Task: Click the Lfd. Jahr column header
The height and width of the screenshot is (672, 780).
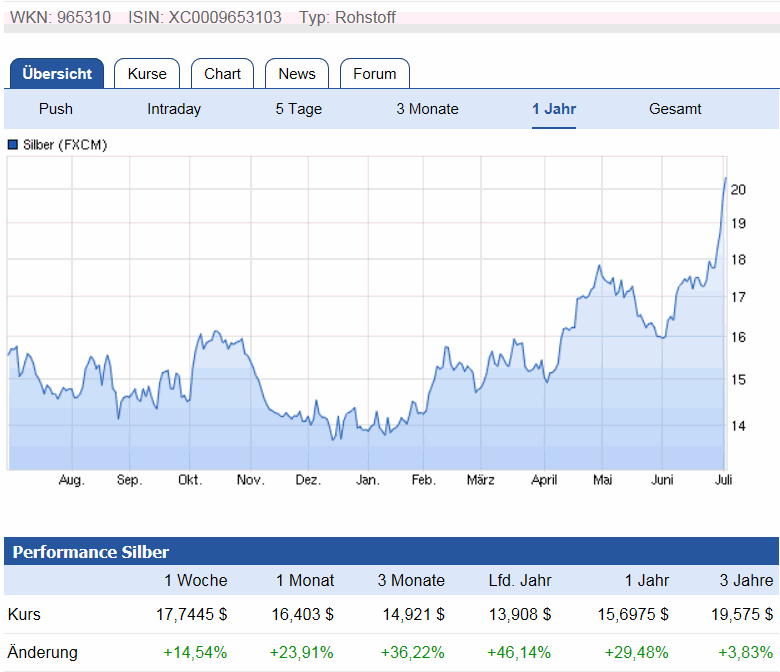Action: tap(518, 580)
